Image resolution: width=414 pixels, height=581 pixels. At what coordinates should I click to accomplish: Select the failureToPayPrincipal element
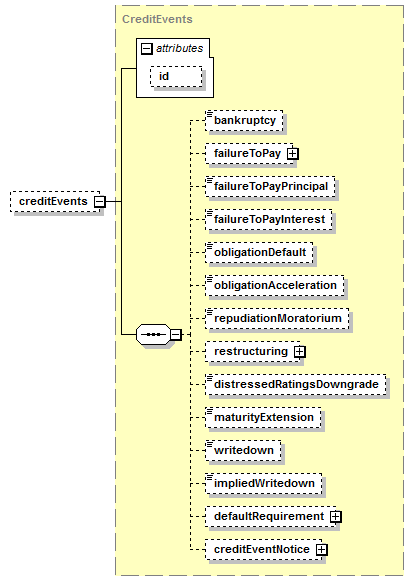point(270,186)
